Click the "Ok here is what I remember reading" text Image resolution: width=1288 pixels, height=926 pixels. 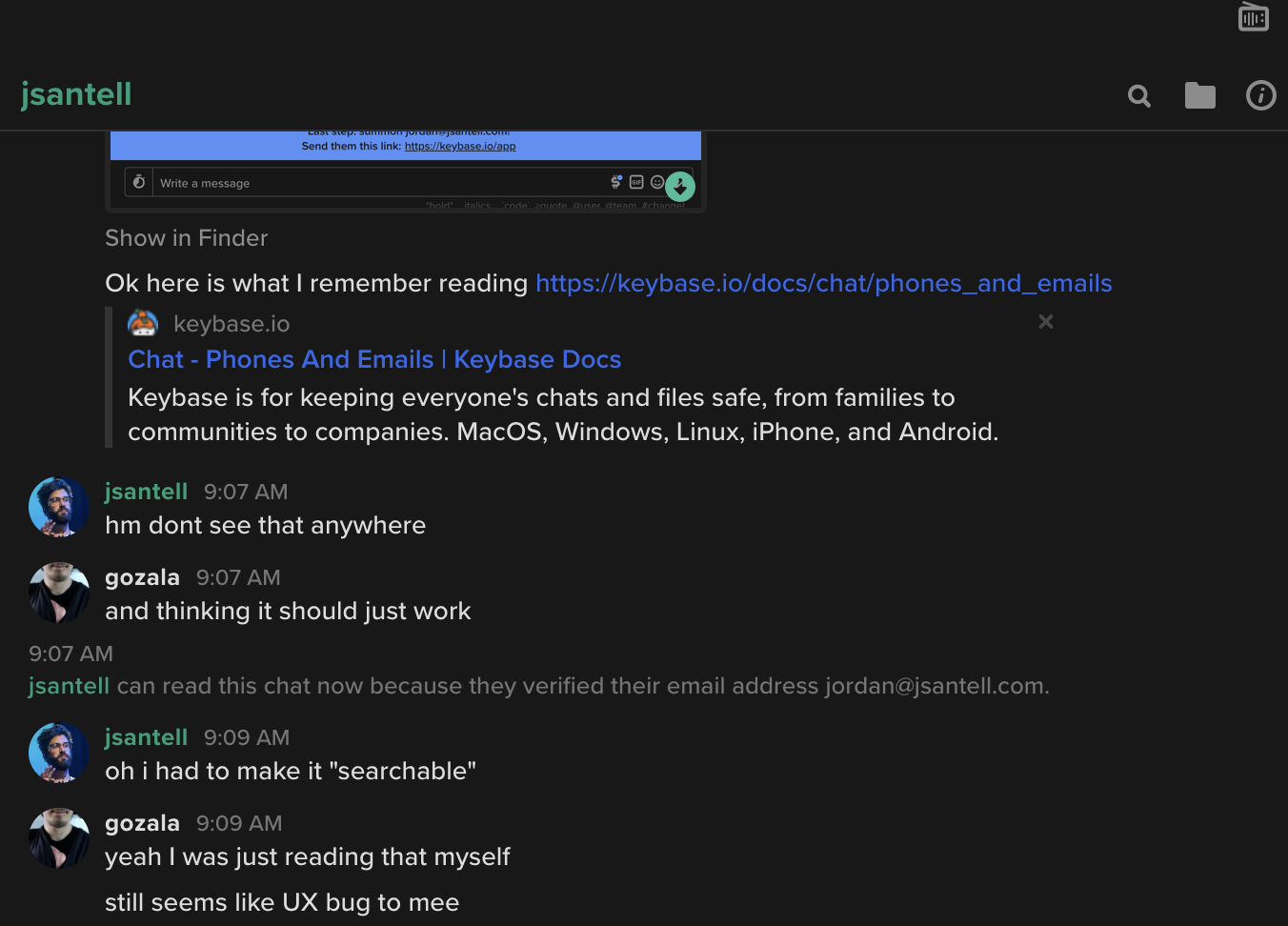(x=316, y=283)
